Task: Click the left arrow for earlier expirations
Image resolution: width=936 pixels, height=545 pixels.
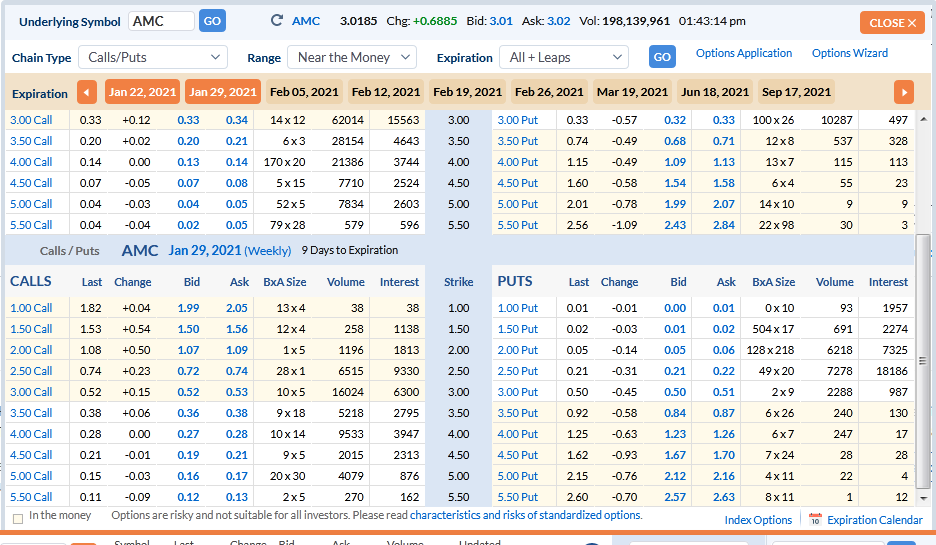Action: [x=87, y=93]
